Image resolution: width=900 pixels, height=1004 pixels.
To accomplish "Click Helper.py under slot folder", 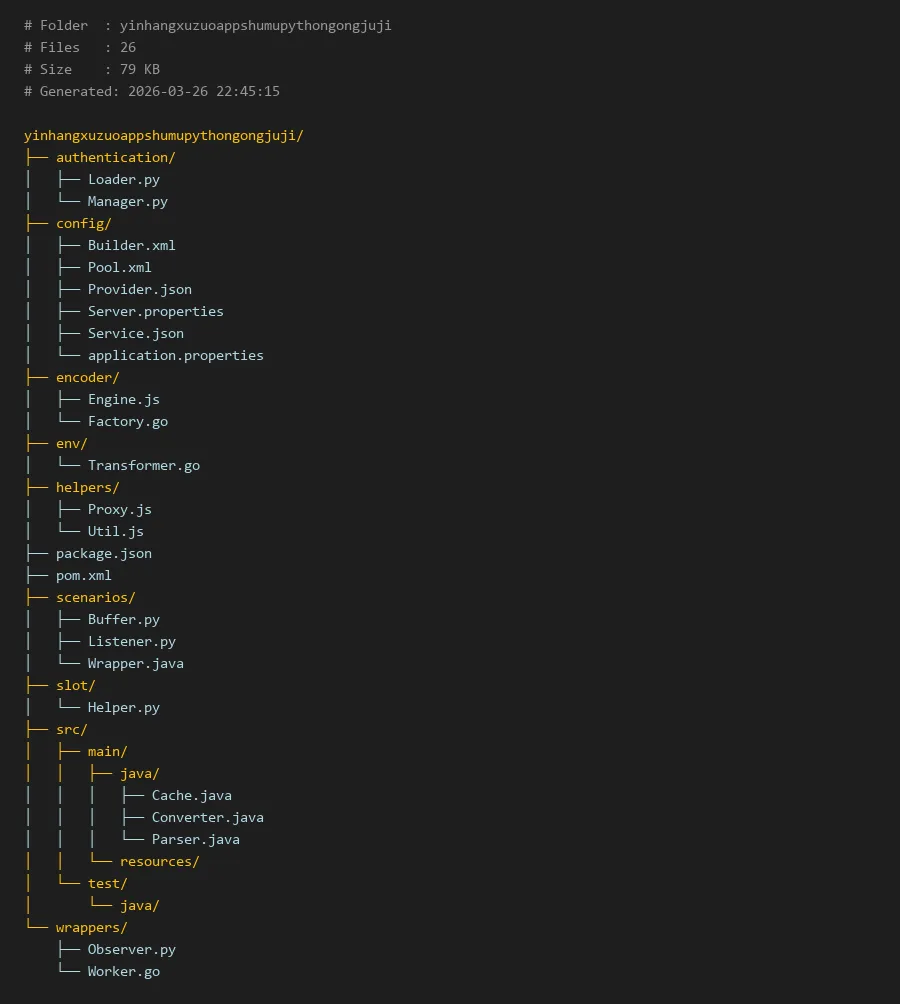I will [x=123, y=707].
